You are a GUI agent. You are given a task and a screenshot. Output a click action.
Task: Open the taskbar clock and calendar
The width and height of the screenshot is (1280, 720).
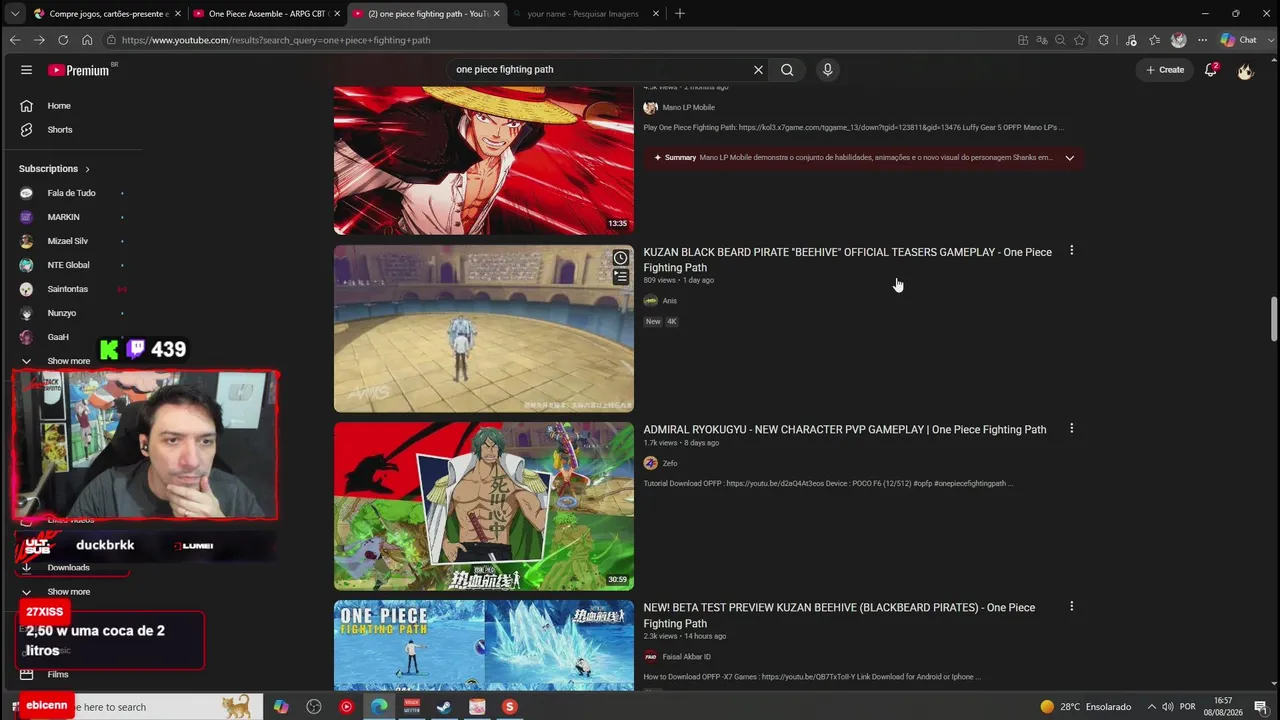pos(1223,707)
